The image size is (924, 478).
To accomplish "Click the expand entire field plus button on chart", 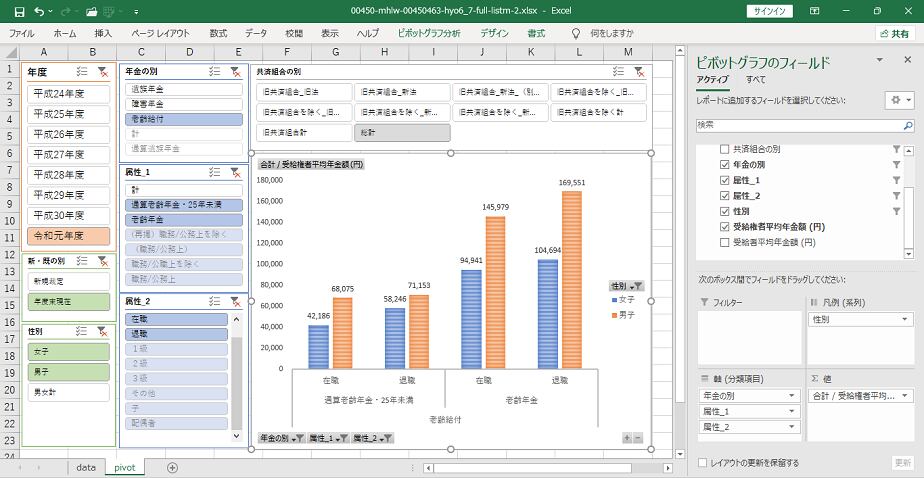I will click(x=627, y=438).
